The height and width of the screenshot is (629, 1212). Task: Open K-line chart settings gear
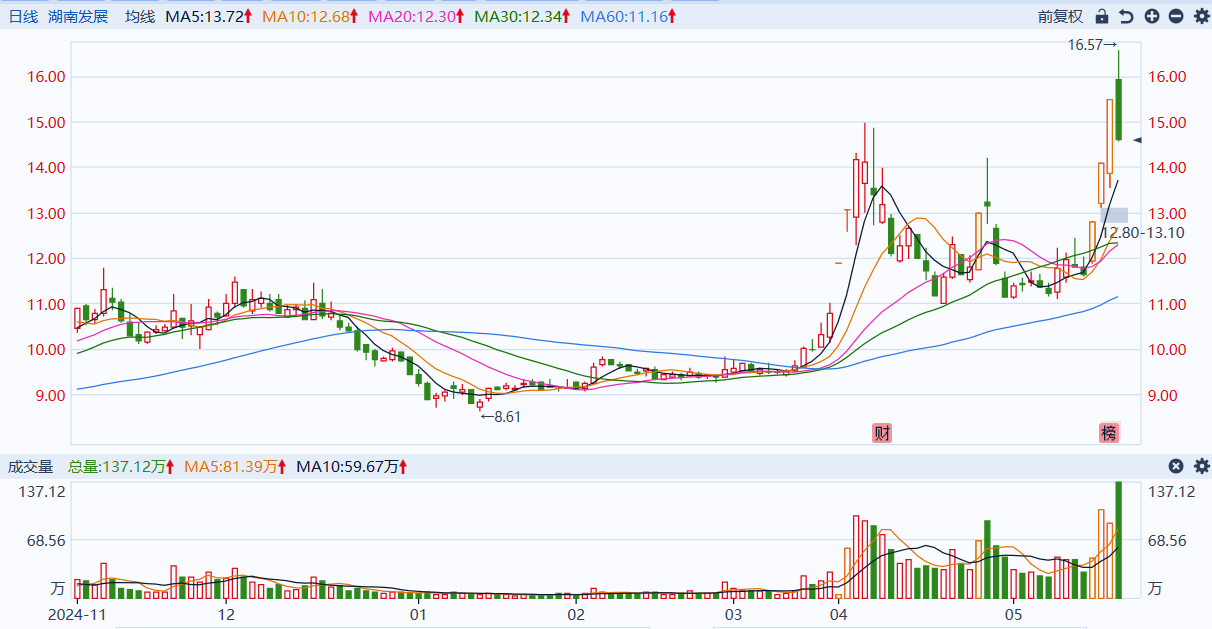tap(1200, 16)
